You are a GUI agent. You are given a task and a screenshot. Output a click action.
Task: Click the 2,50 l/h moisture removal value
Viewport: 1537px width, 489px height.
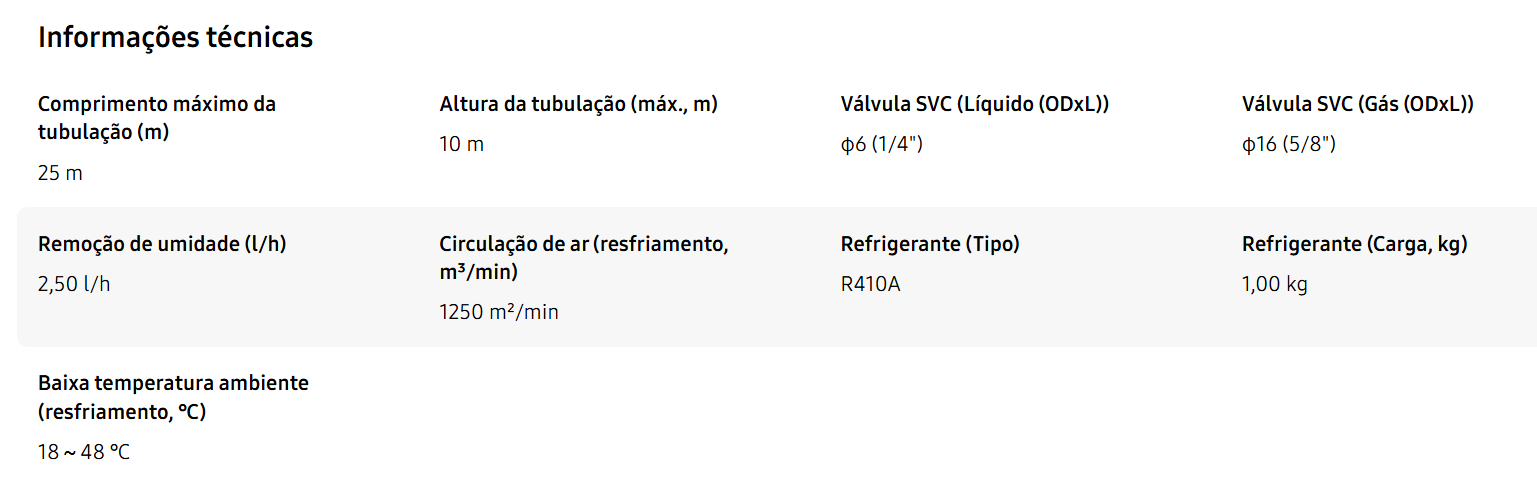74,284
